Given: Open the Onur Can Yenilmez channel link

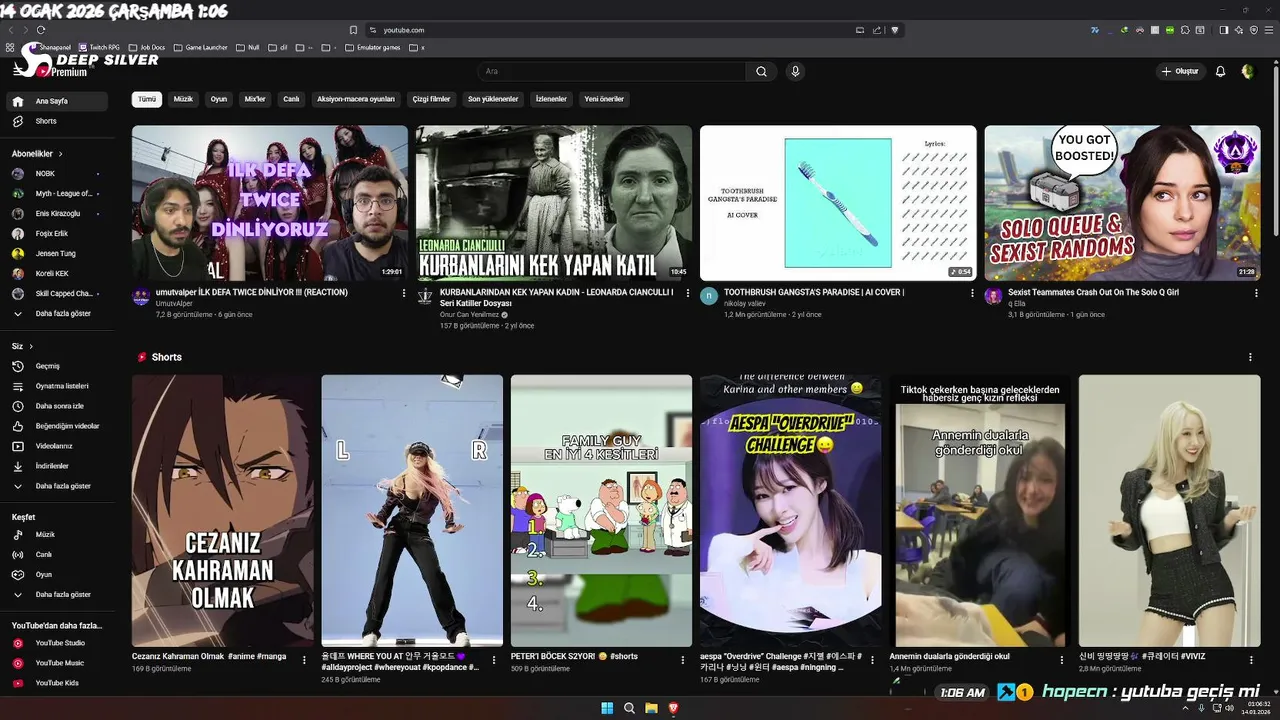Looking at the screenshot, I should tap(470, 315).
